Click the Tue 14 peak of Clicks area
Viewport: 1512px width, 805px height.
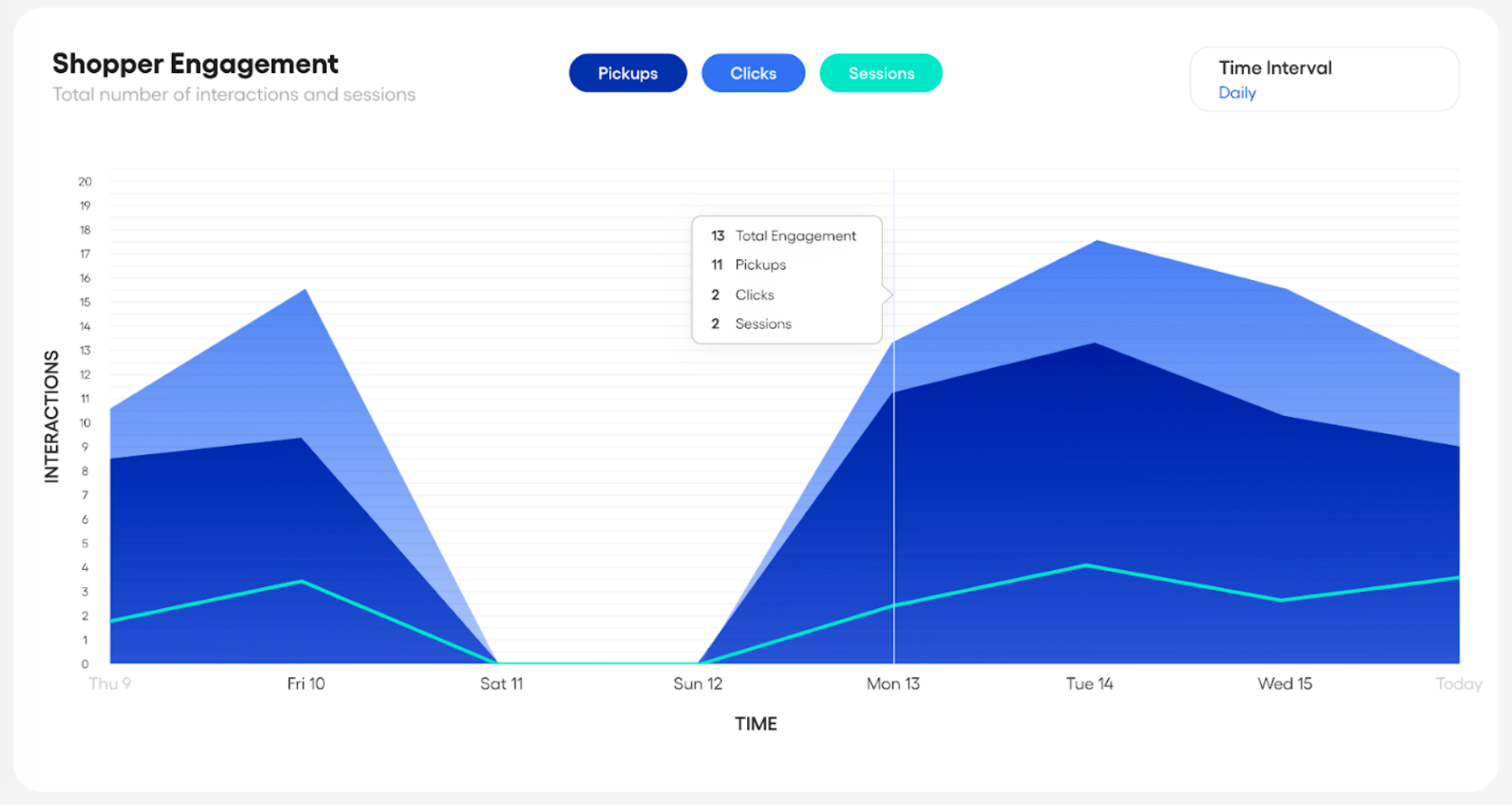pos(1096,241)
